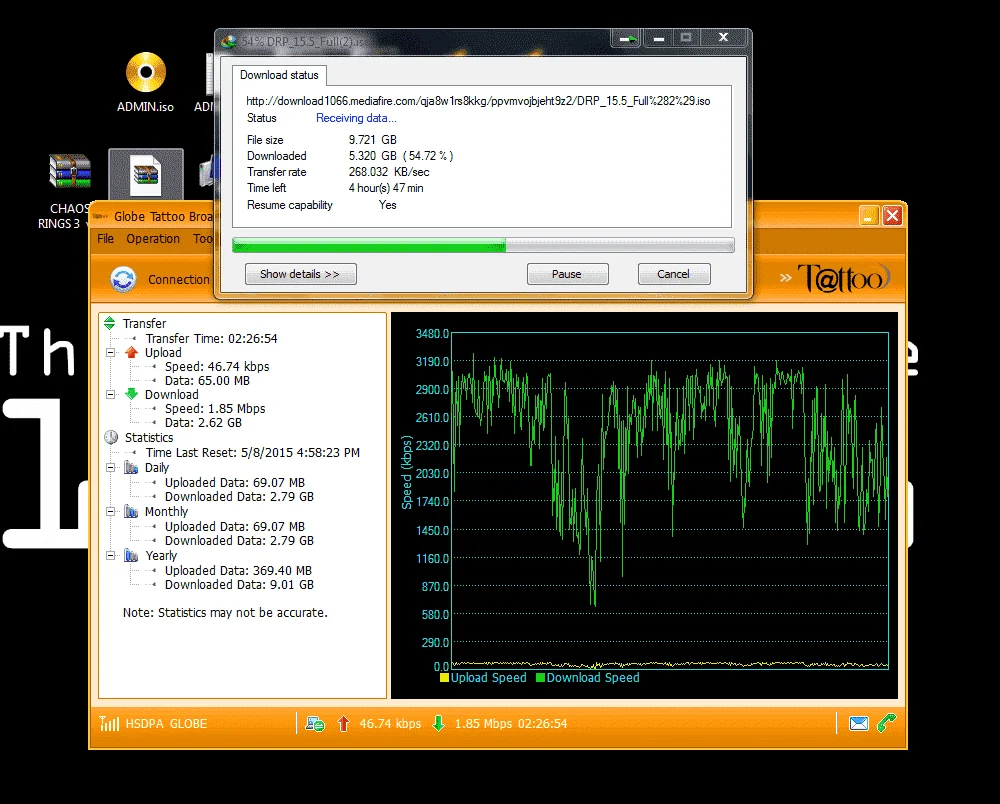Click the mediafire download URL text
The width and height of the screenshot is (1000, 804).
[x=478, y=101]
